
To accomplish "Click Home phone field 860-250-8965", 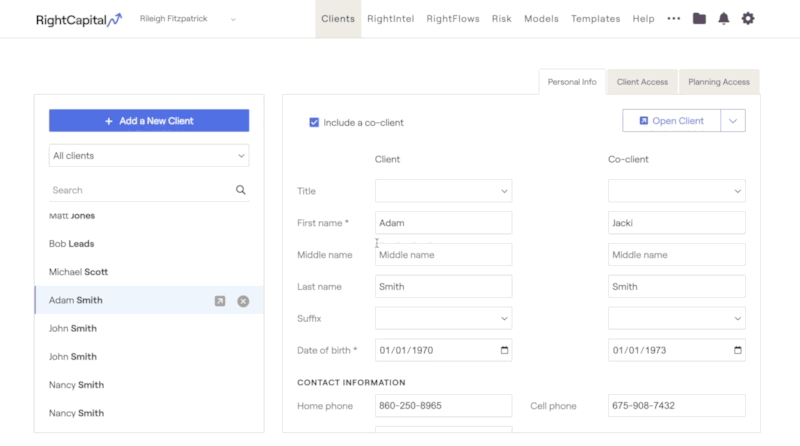I will click(x=443, y=406).
